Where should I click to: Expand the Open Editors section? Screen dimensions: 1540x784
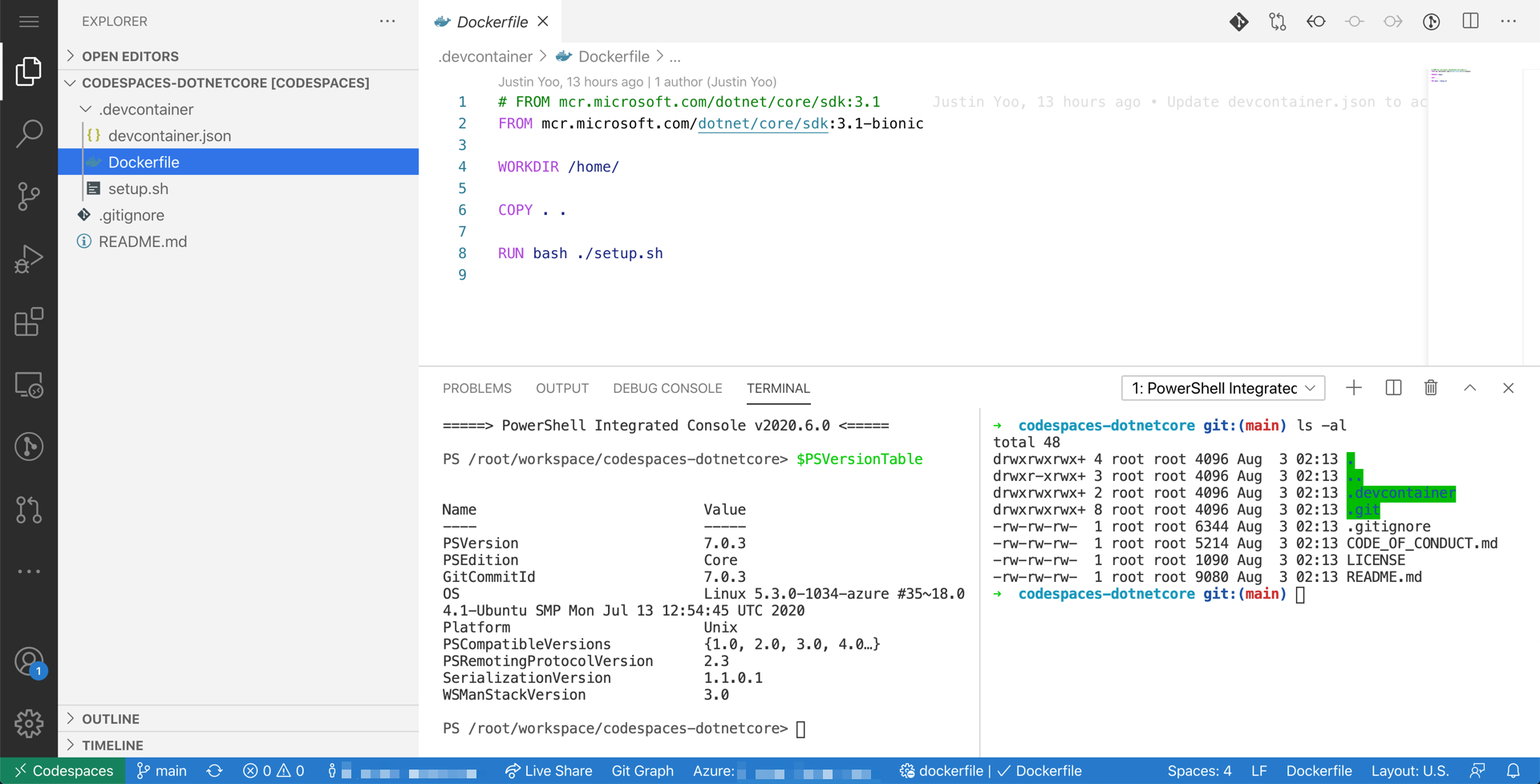(x=239, y=56)
